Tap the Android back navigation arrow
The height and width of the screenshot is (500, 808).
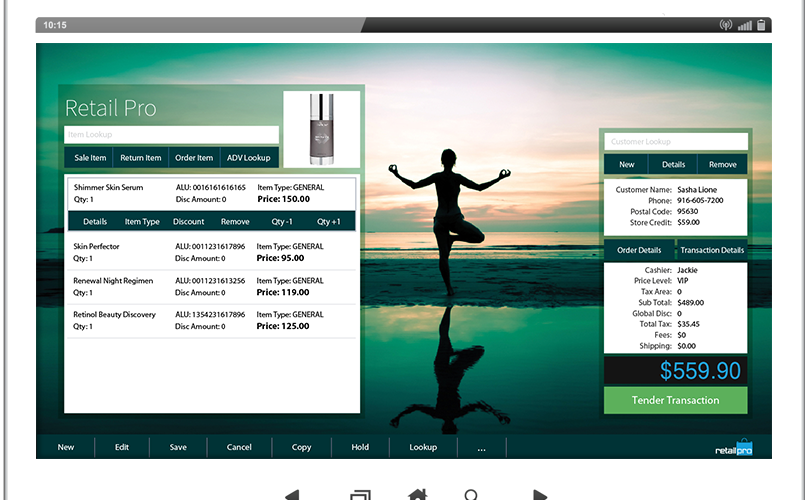[292, 495]
